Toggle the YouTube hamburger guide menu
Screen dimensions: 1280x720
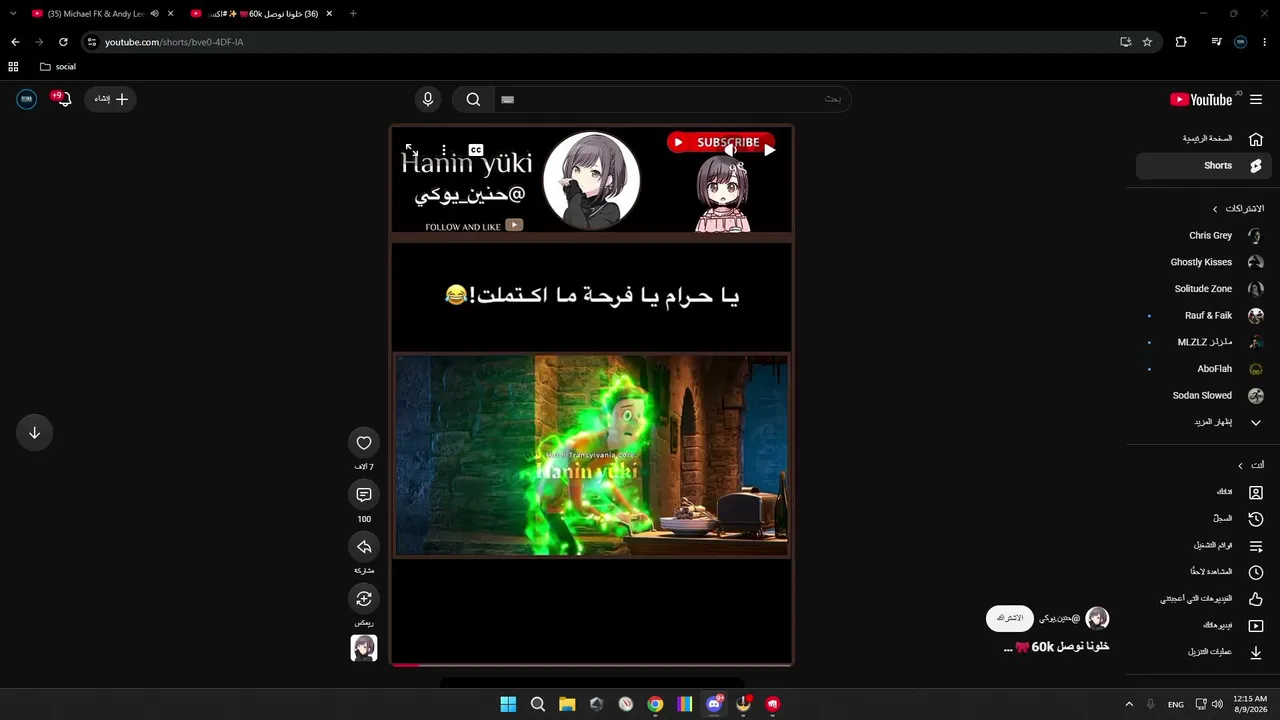click(x=1256, y=99)
